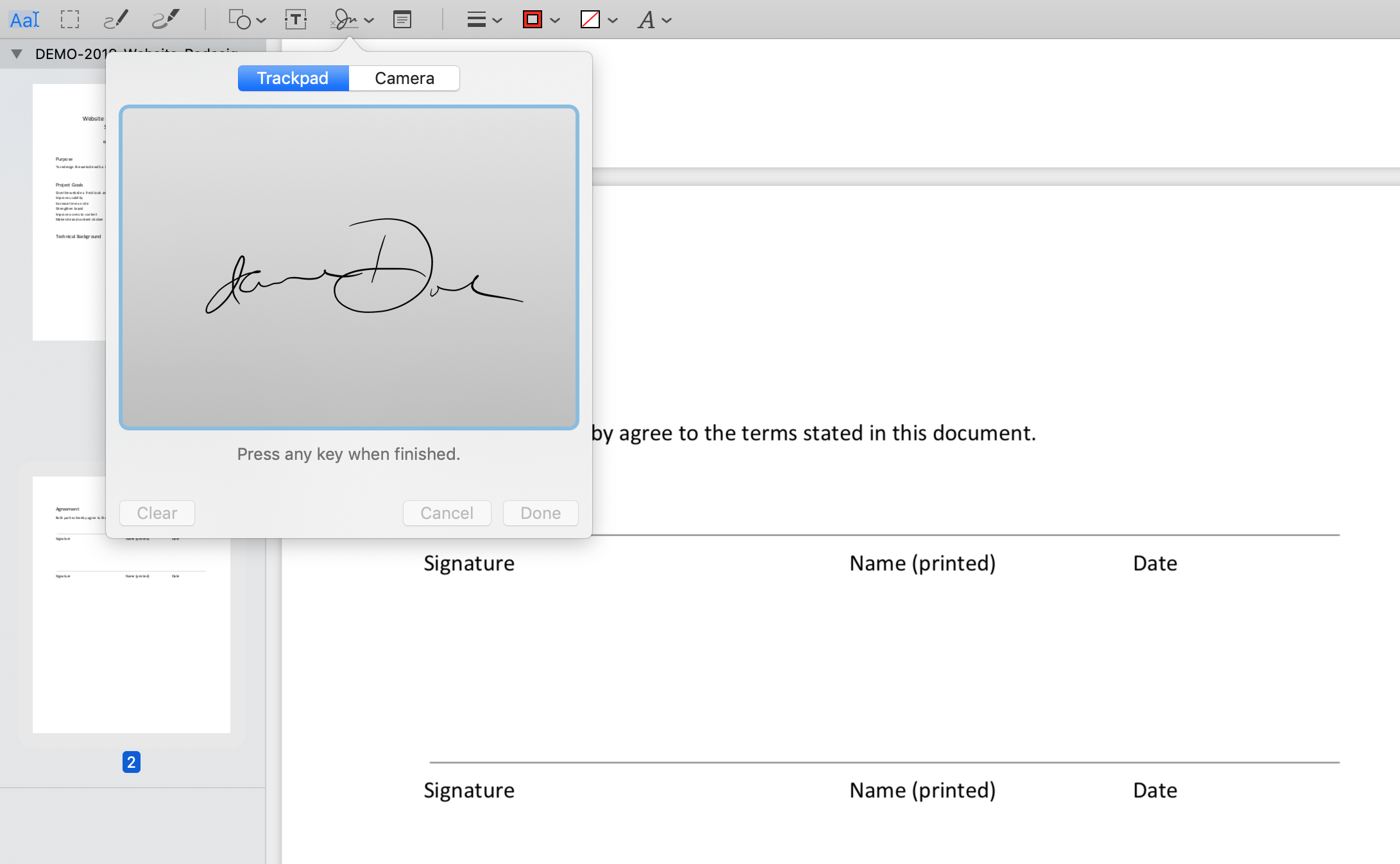Viewport: 1400px width, 864px height.
Task: Click Cancel to discard signature
Action: (446, 513)
